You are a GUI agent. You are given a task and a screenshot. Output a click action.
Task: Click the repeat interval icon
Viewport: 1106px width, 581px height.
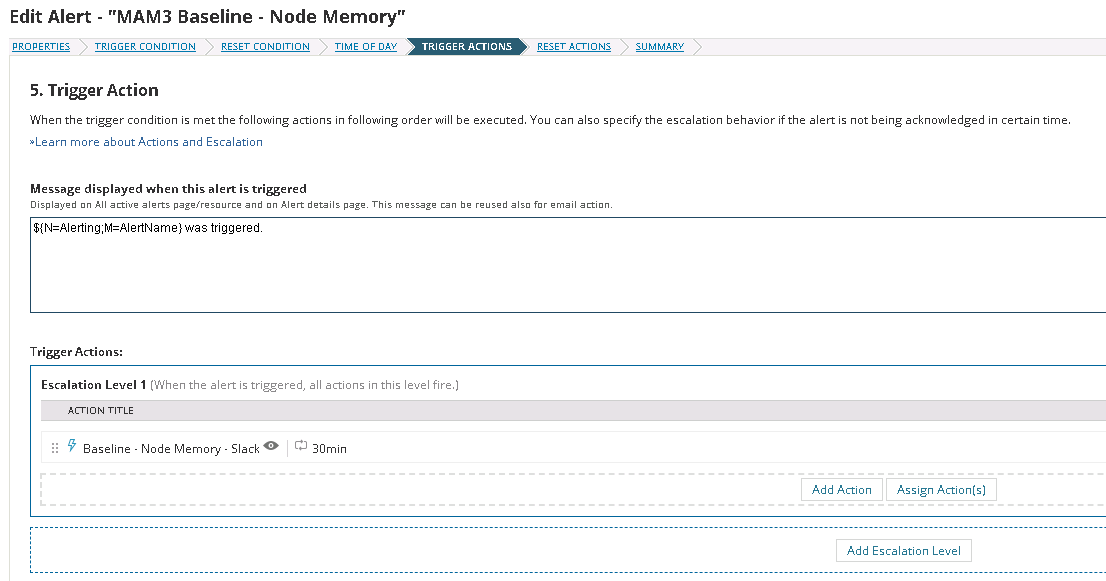(x=301, y=446)
